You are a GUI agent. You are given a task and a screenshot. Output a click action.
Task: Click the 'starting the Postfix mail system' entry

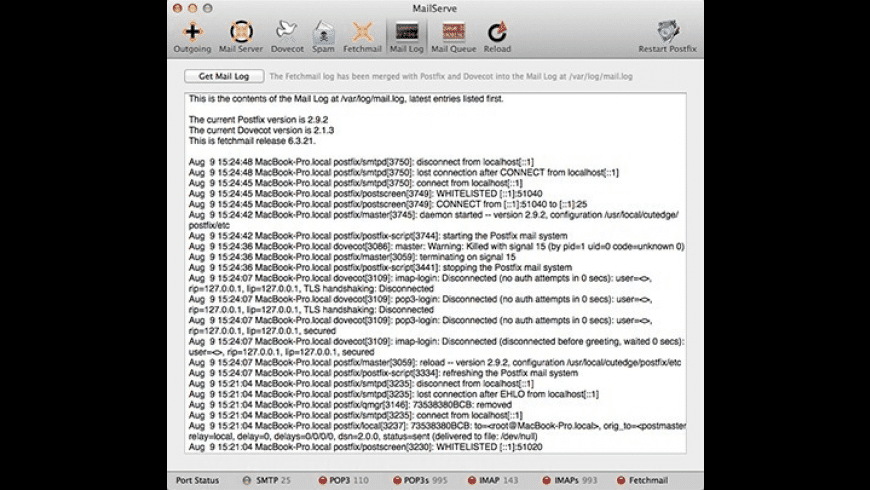click(x=378, y=236)
